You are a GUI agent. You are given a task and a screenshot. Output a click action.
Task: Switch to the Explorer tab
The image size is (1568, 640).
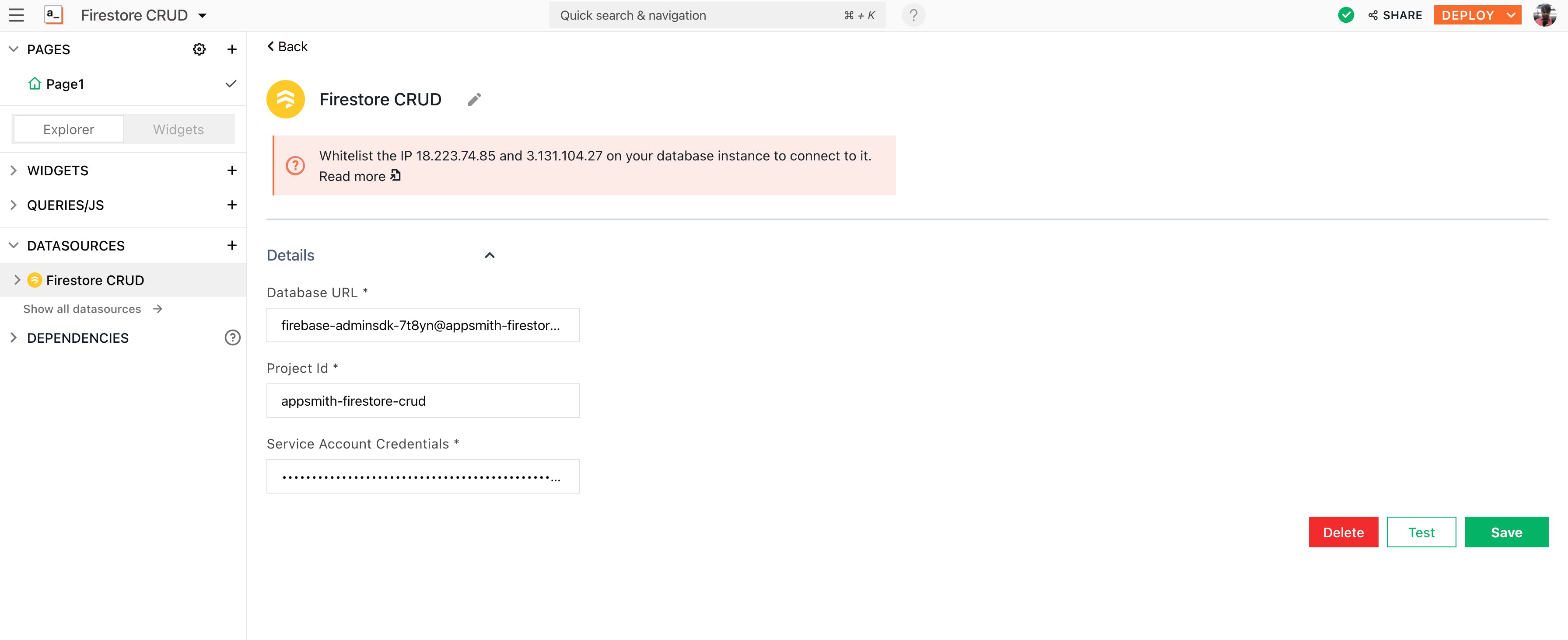click(x=69, y=129)
